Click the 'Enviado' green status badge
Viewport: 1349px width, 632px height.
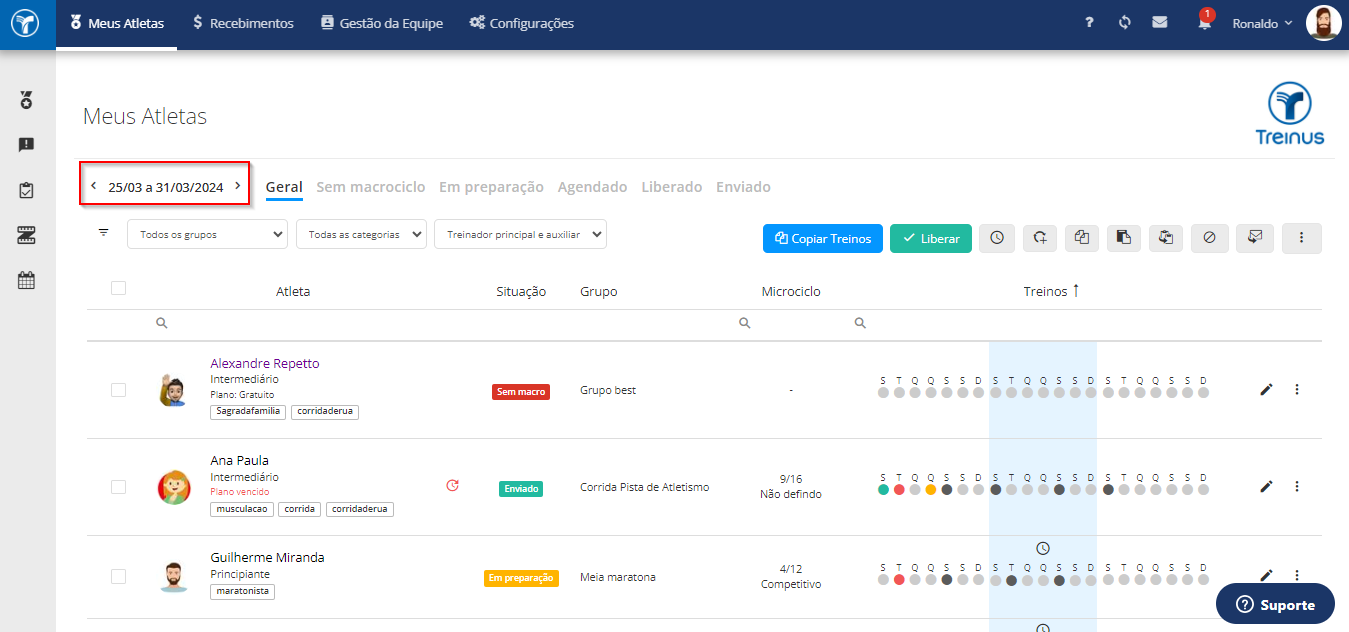pyautogui.click(x=521, y=489)
